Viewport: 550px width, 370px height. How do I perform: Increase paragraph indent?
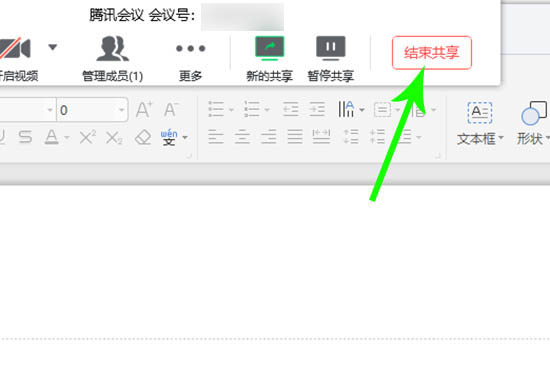(x=317, y=109)
